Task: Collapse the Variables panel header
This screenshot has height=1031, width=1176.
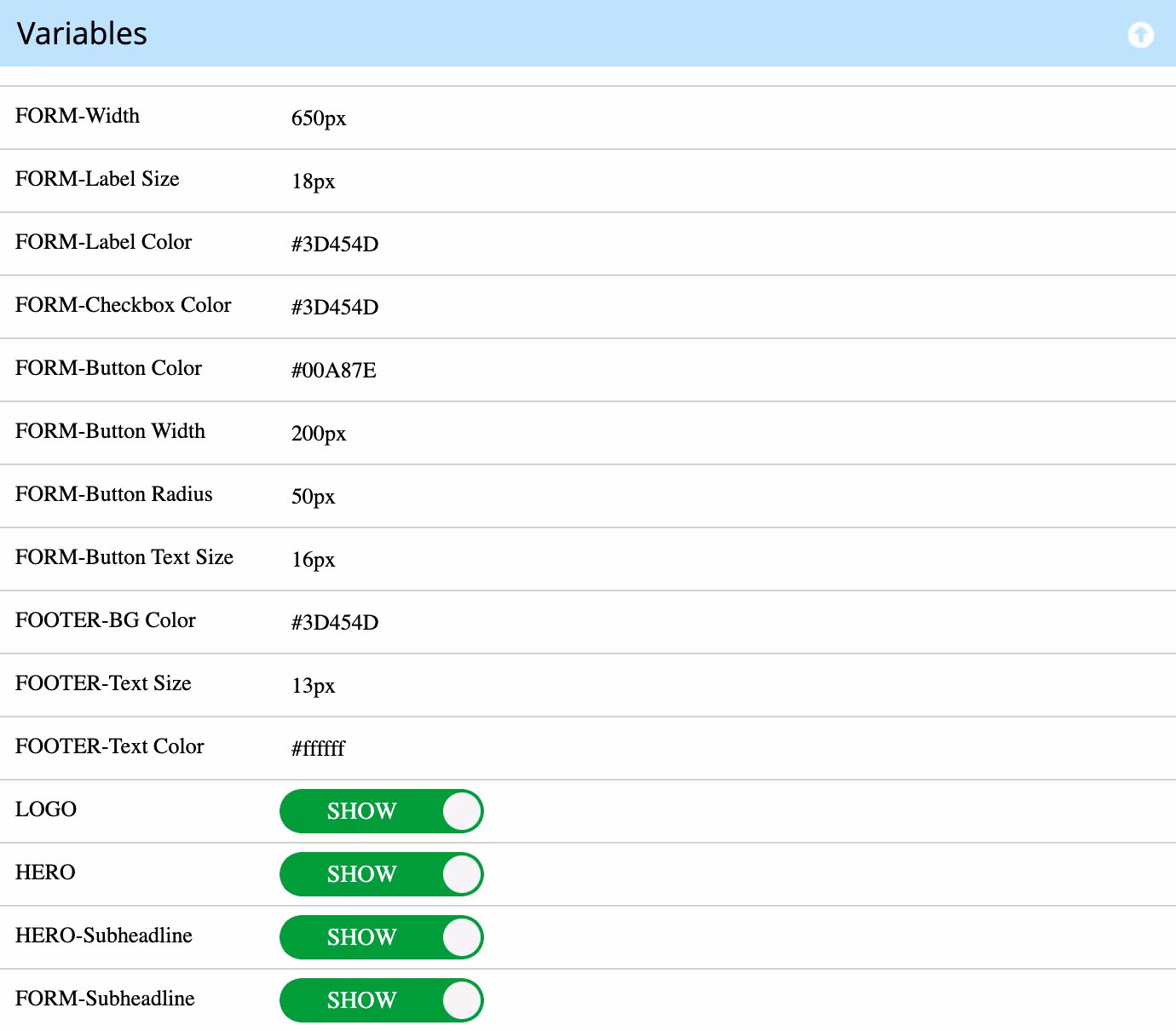Action: coord(588,33)
